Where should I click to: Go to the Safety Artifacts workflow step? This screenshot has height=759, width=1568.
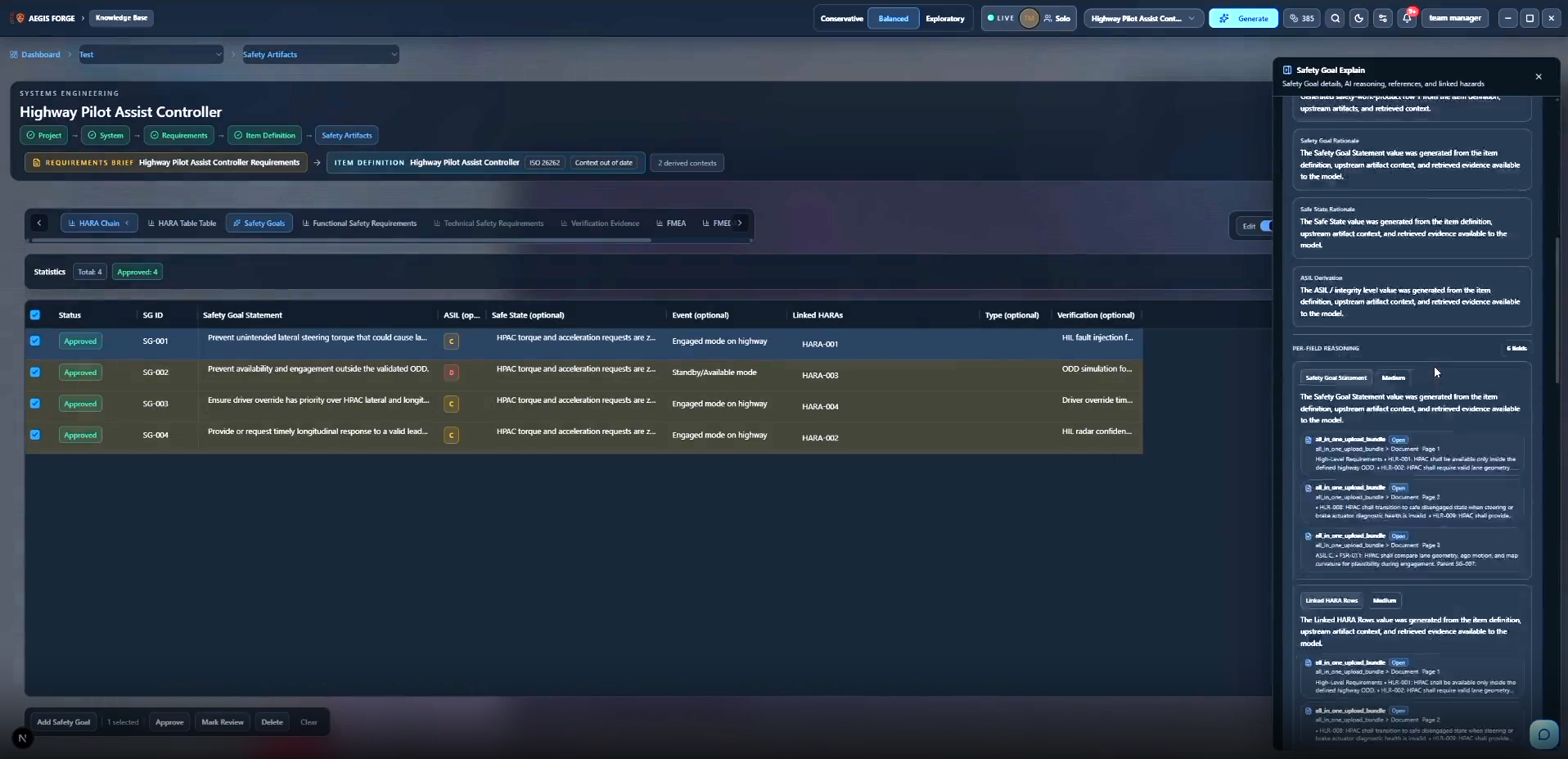coord(347,135)
